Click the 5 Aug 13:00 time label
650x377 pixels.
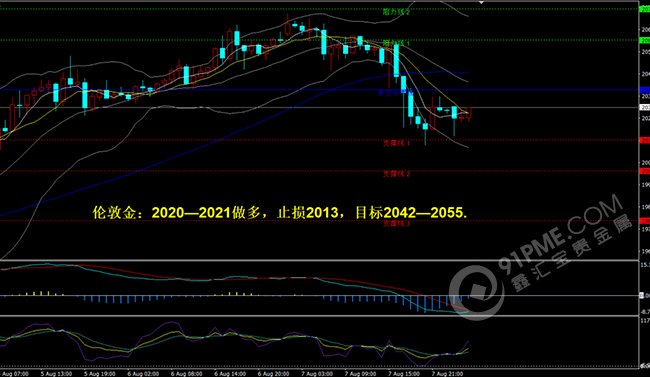[x=56, y=374]
